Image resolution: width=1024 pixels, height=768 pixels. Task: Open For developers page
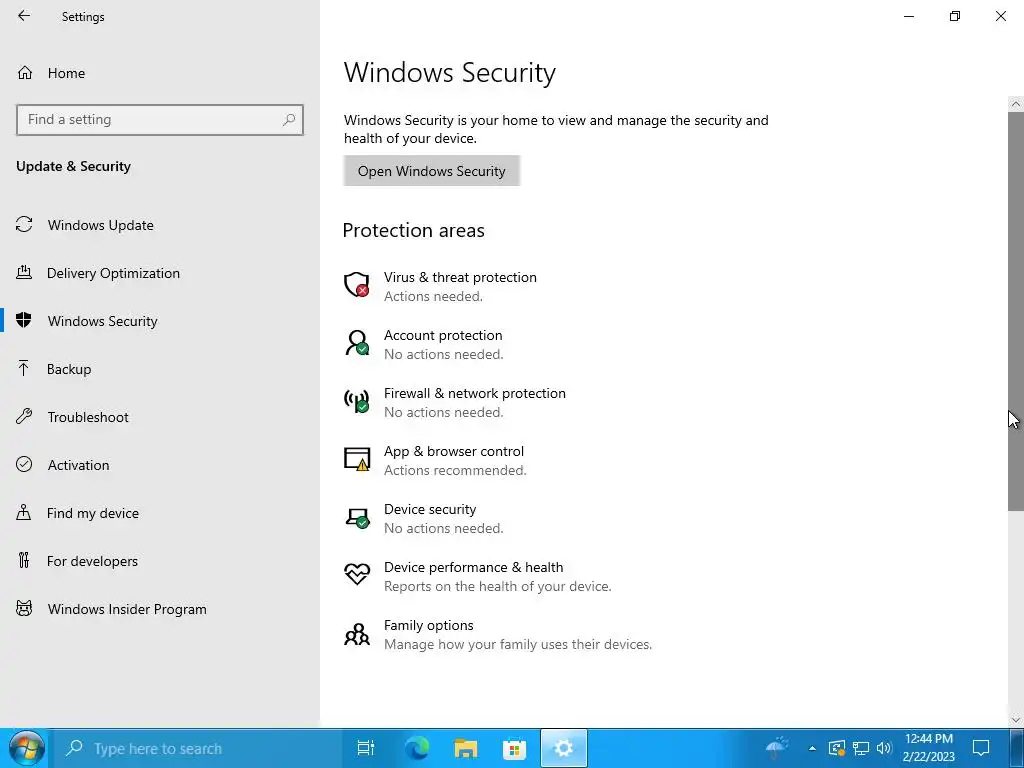tap(92, 561)
